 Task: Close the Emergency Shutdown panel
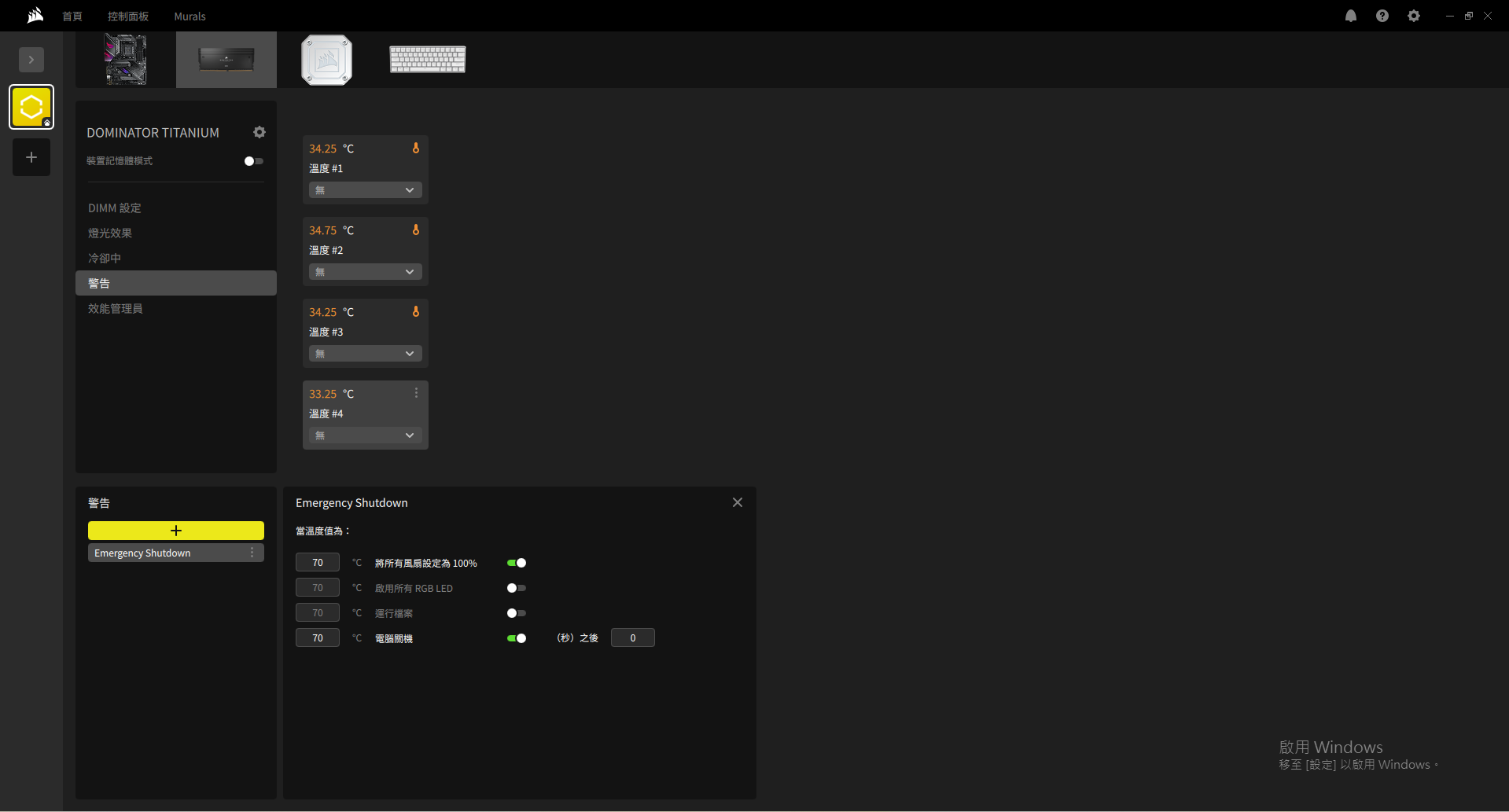(738, 502)
